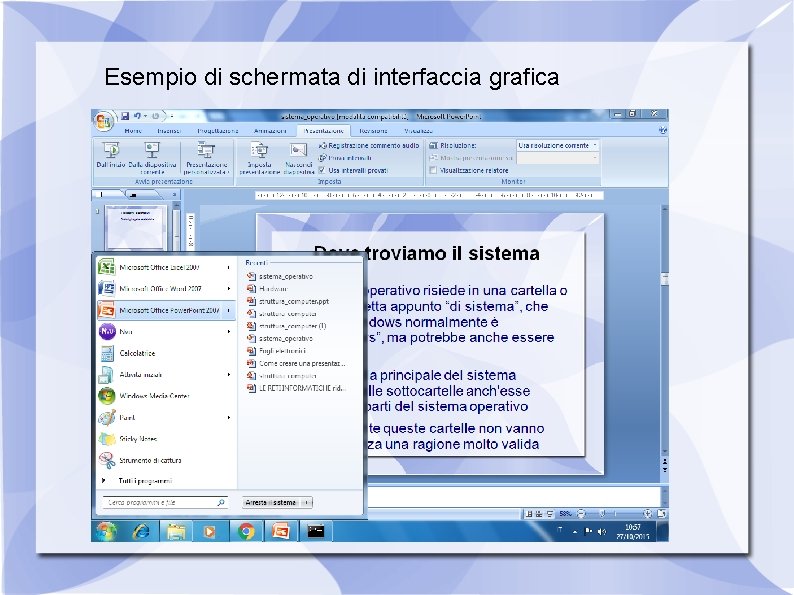Click the volume speaker tray icon

click(x=602, y=532)
